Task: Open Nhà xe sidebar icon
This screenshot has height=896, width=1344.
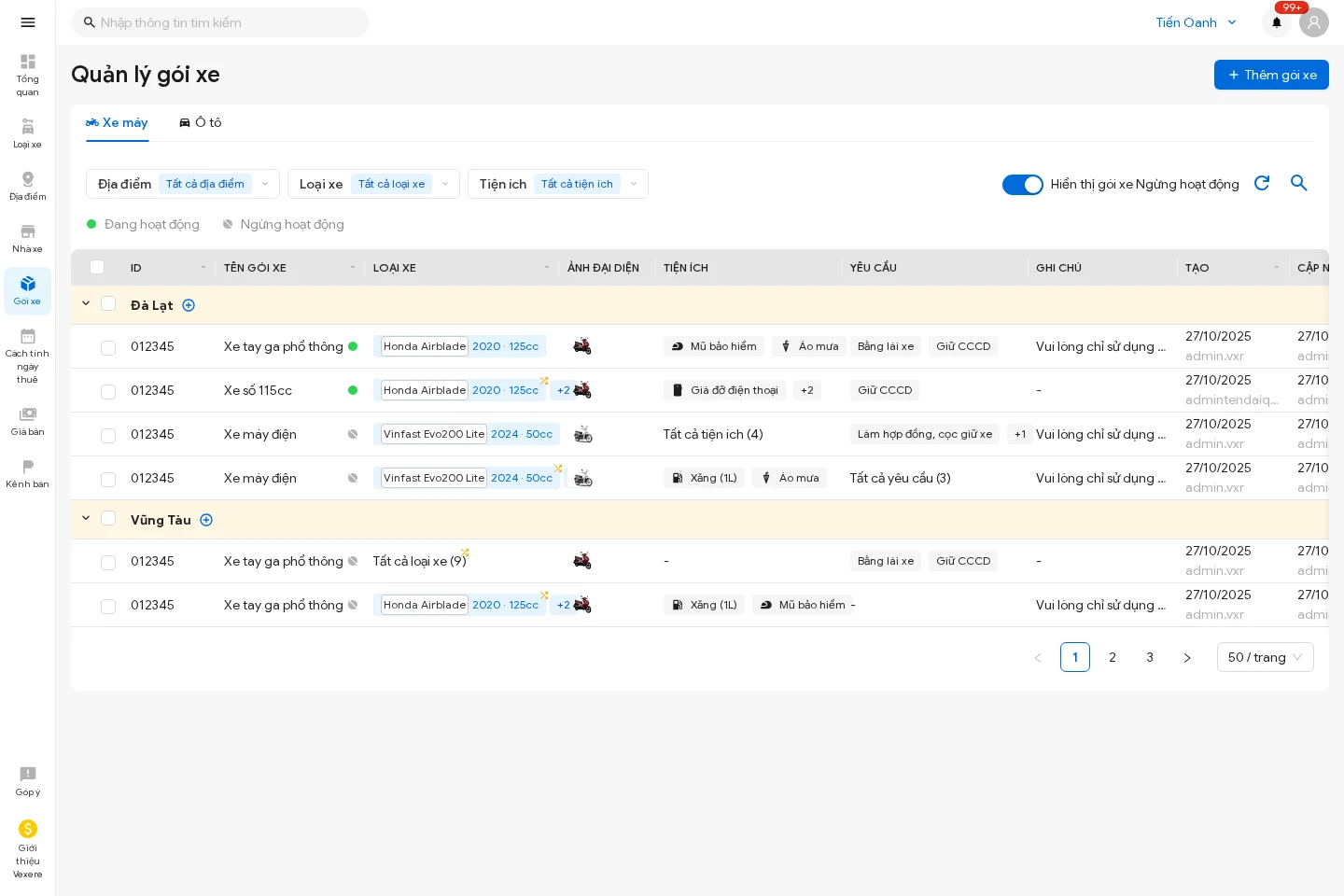Action: 28,238
